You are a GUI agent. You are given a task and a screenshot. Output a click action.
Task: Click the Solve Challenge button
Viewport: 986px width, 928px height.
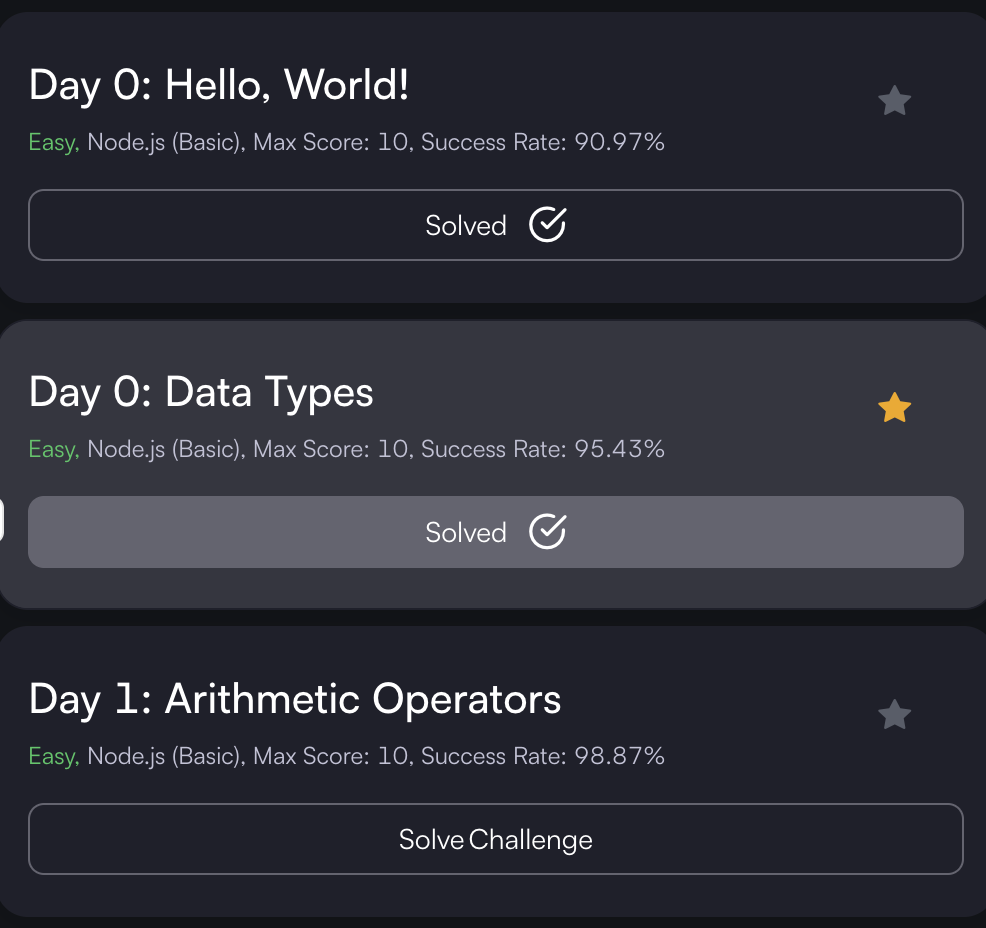[x=495, y=839]
